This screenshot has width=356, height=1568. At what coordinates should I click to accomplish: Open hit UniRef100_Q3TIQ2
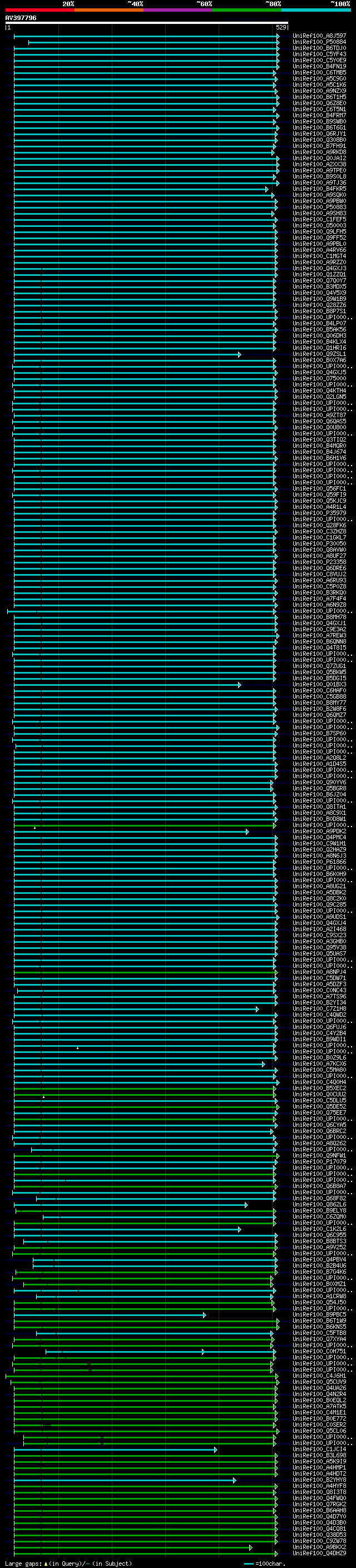click(319, 440)
